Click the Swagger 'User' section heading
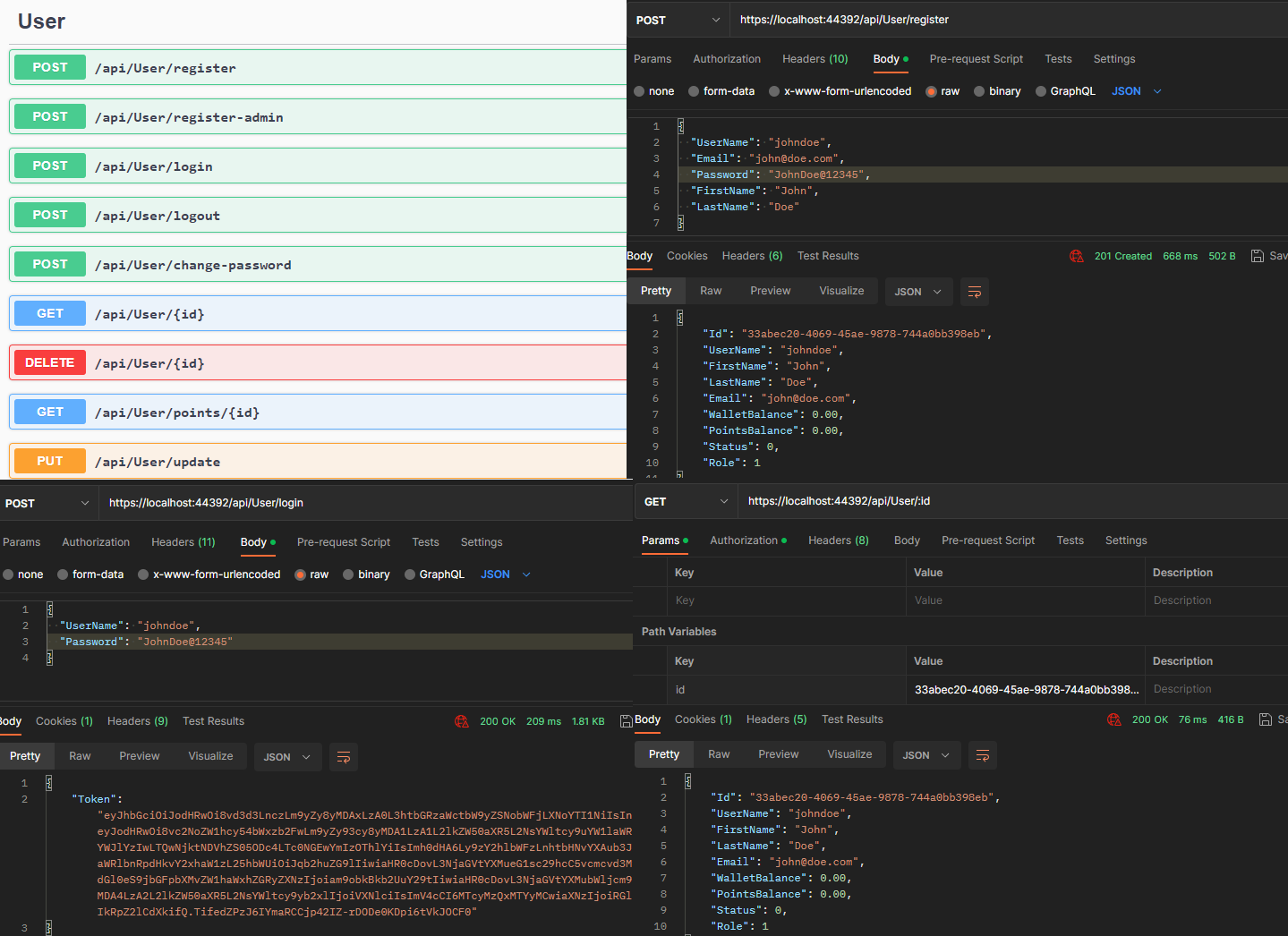Viewport: 1288px width, 936px height. pyautogui.click(x=42, y=21)
